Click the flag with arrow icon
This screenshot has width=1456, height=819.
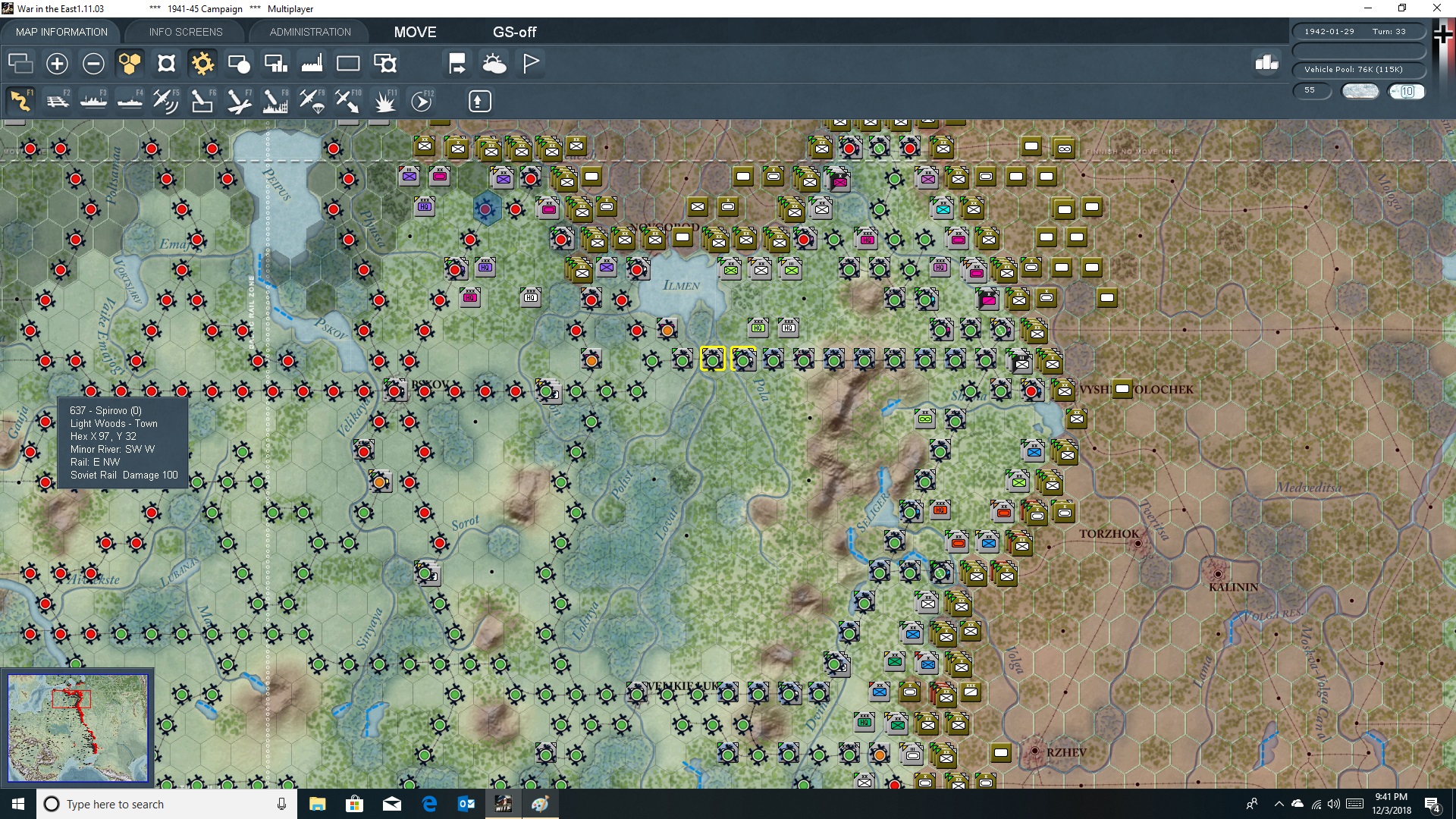pos(457,64)
